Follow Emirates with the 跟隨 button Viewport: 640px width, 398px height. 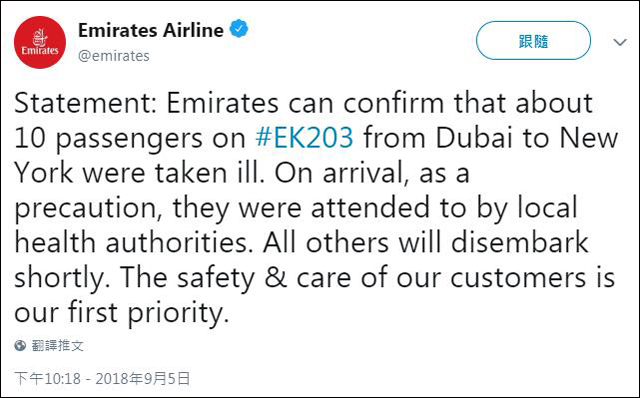click(533, 41)
